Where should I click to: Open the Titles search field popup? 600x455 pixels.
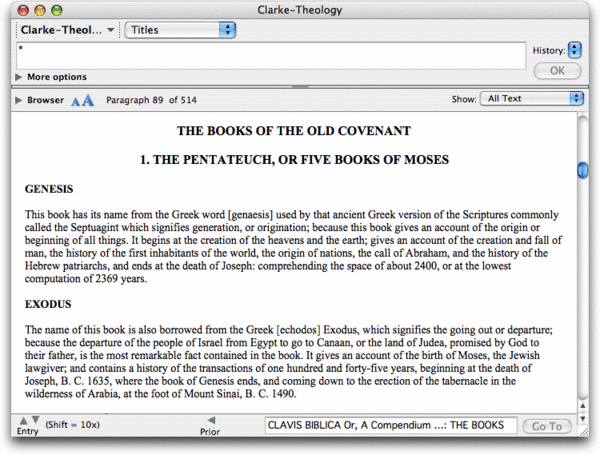(x=180, y=30)
